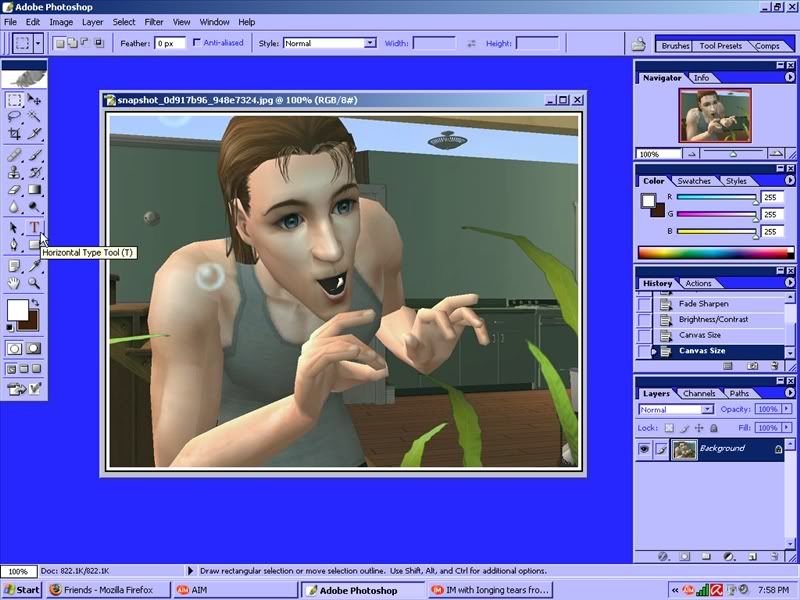The image size is (800, 600).
Task: Switch to the Swatches tab
Action: [693, 181]
